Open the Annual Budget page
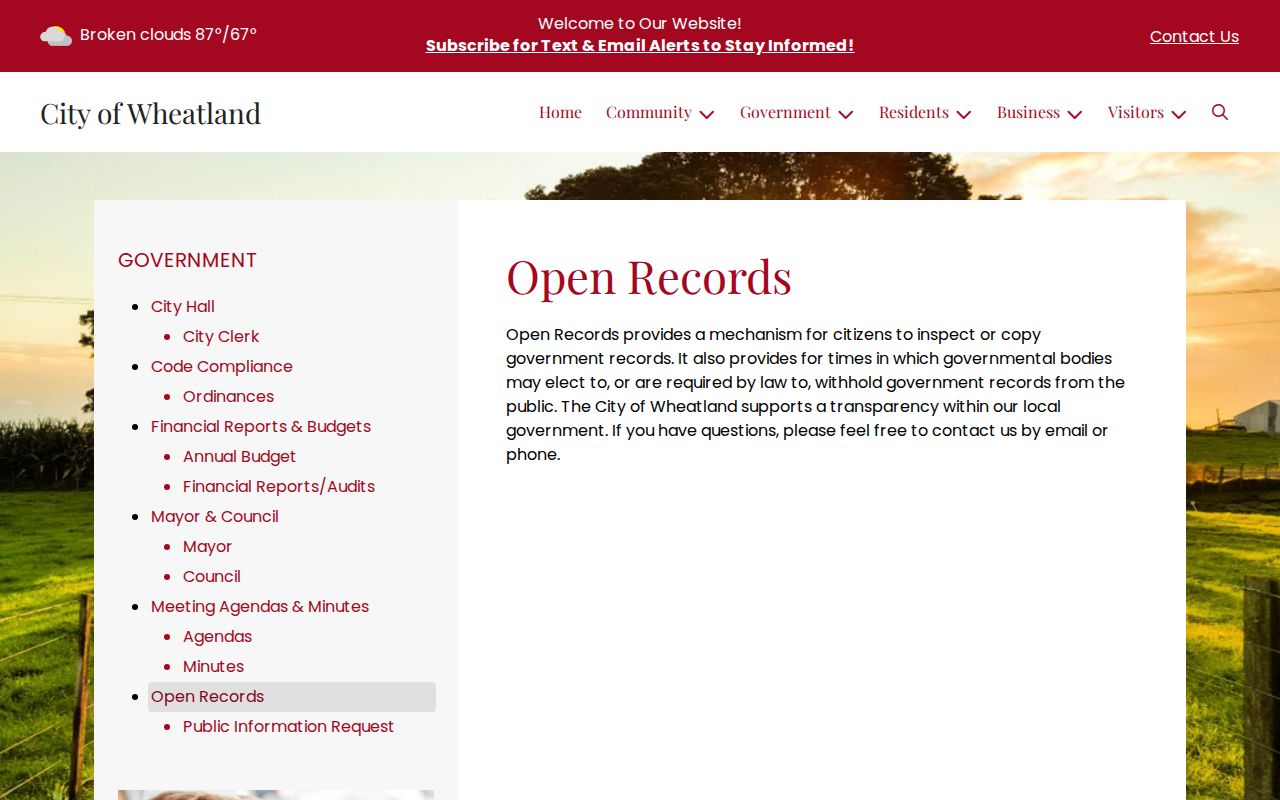The height and width of the screenshot is (800, 1280). [x=239, y=456]
